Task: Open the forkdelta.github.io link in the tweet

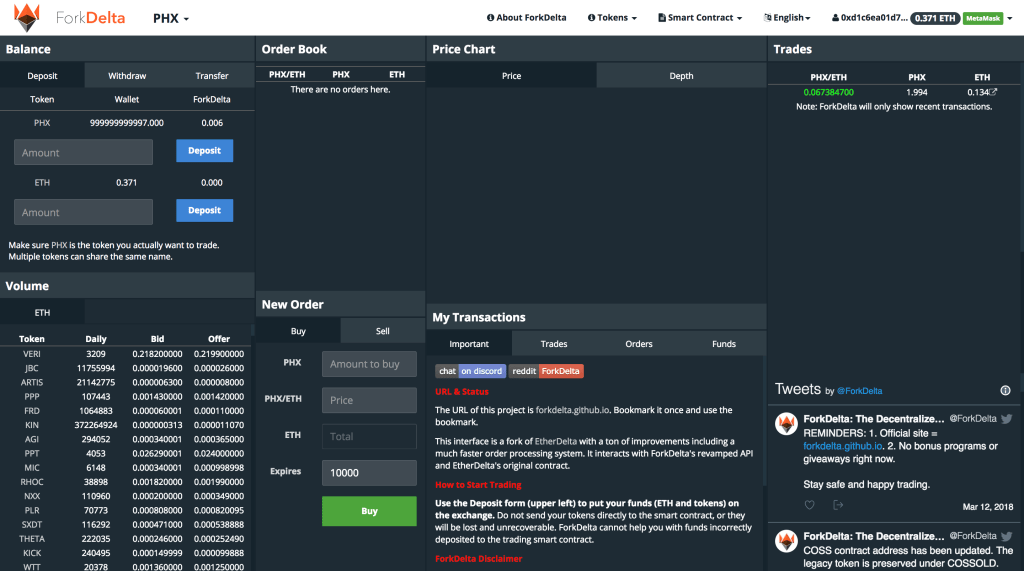Action: (842, 446)
